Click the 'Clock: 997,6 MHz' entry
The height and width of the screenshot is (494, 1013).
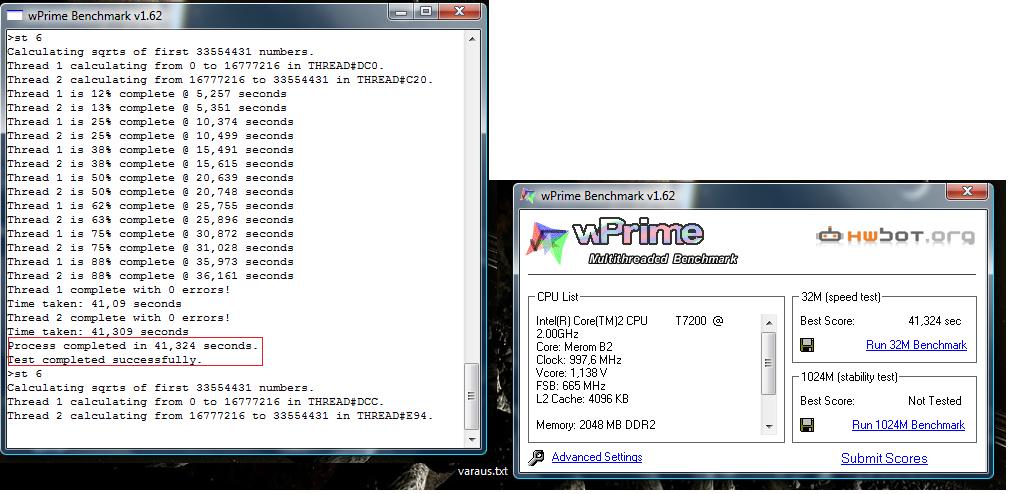579,360
